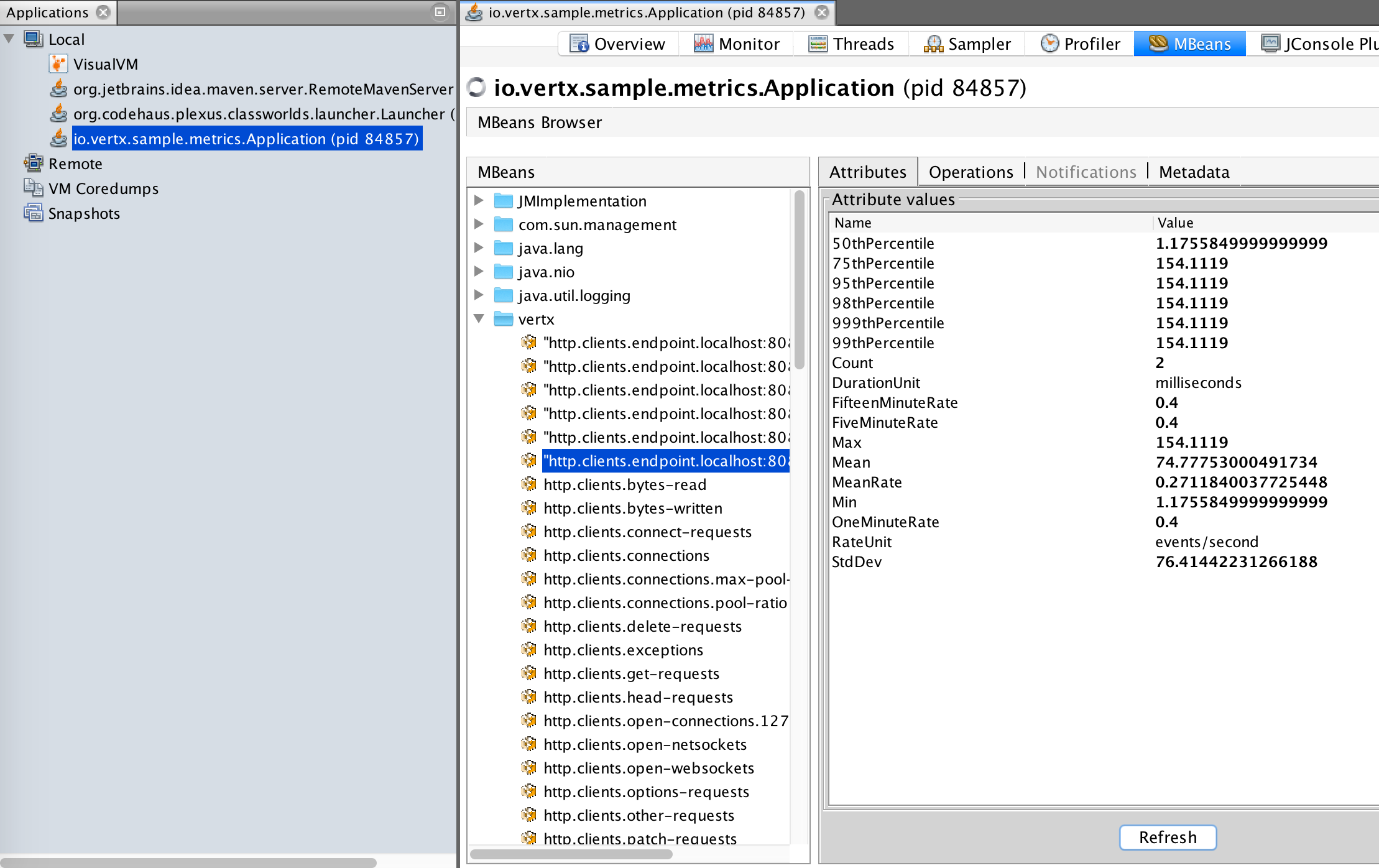Click the VM Coredumps icon
Image resolution: width=1379 pixels, height=868 pixels.
pos(33,188)
